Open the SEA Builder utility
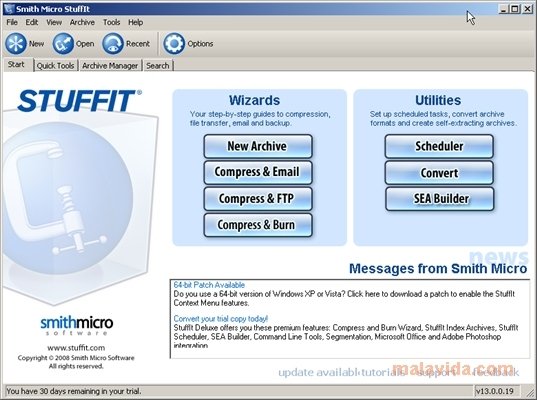The height and width of the screenshot is (400, 537). tap(439, 199)
